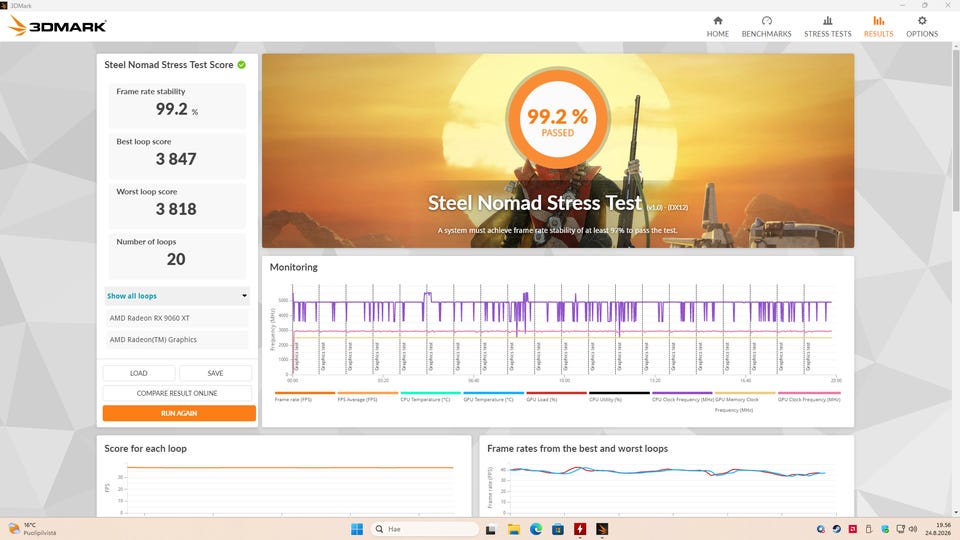The width and height of the screenshot is (960, 540).
Task: Toggle GPU Temperature legend series
Action: (x=493, y=397)
